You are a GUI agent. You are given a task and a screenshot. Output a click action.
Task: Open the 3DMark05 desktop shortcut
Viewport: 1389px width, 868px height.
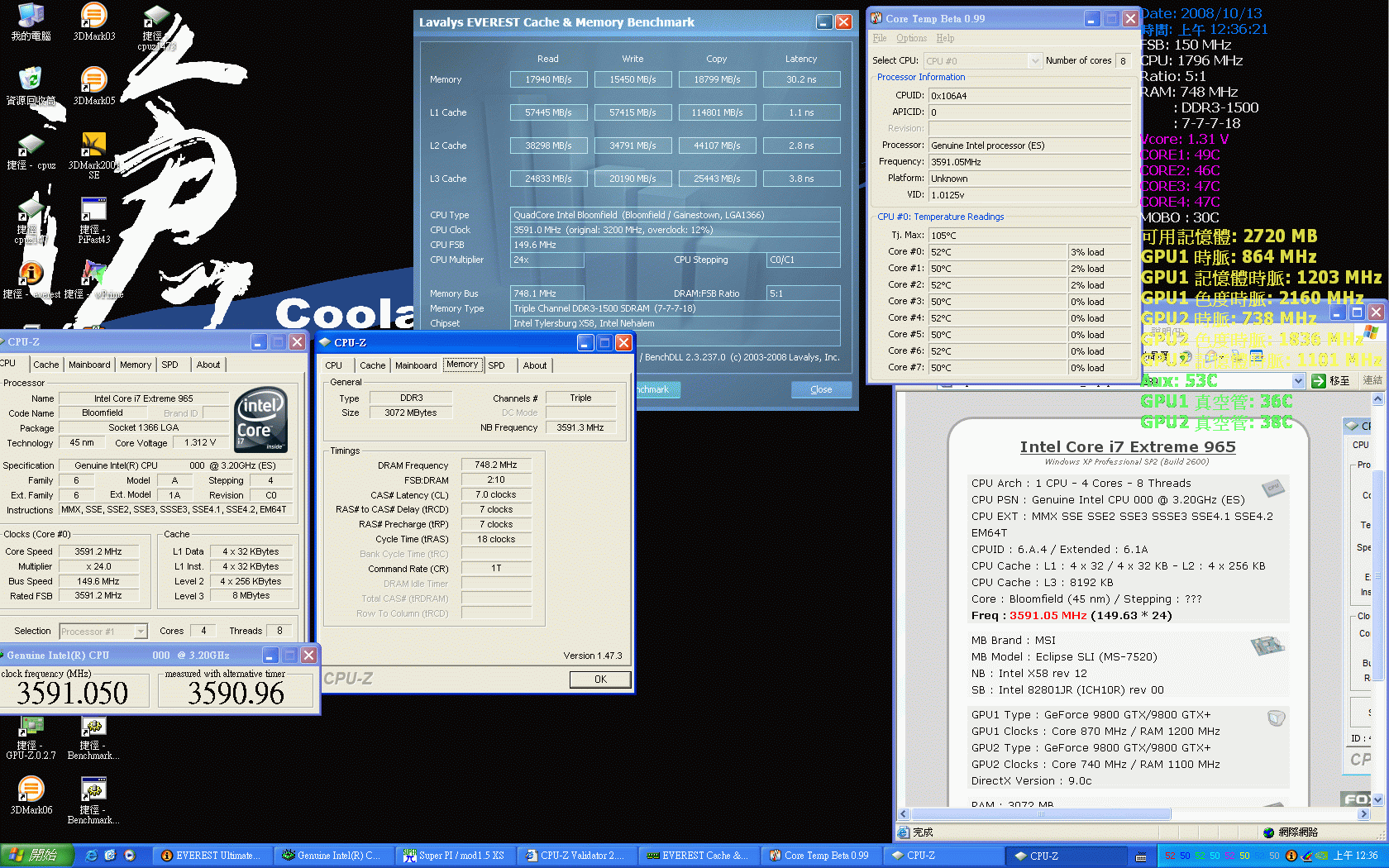click(x=93, y=87)
